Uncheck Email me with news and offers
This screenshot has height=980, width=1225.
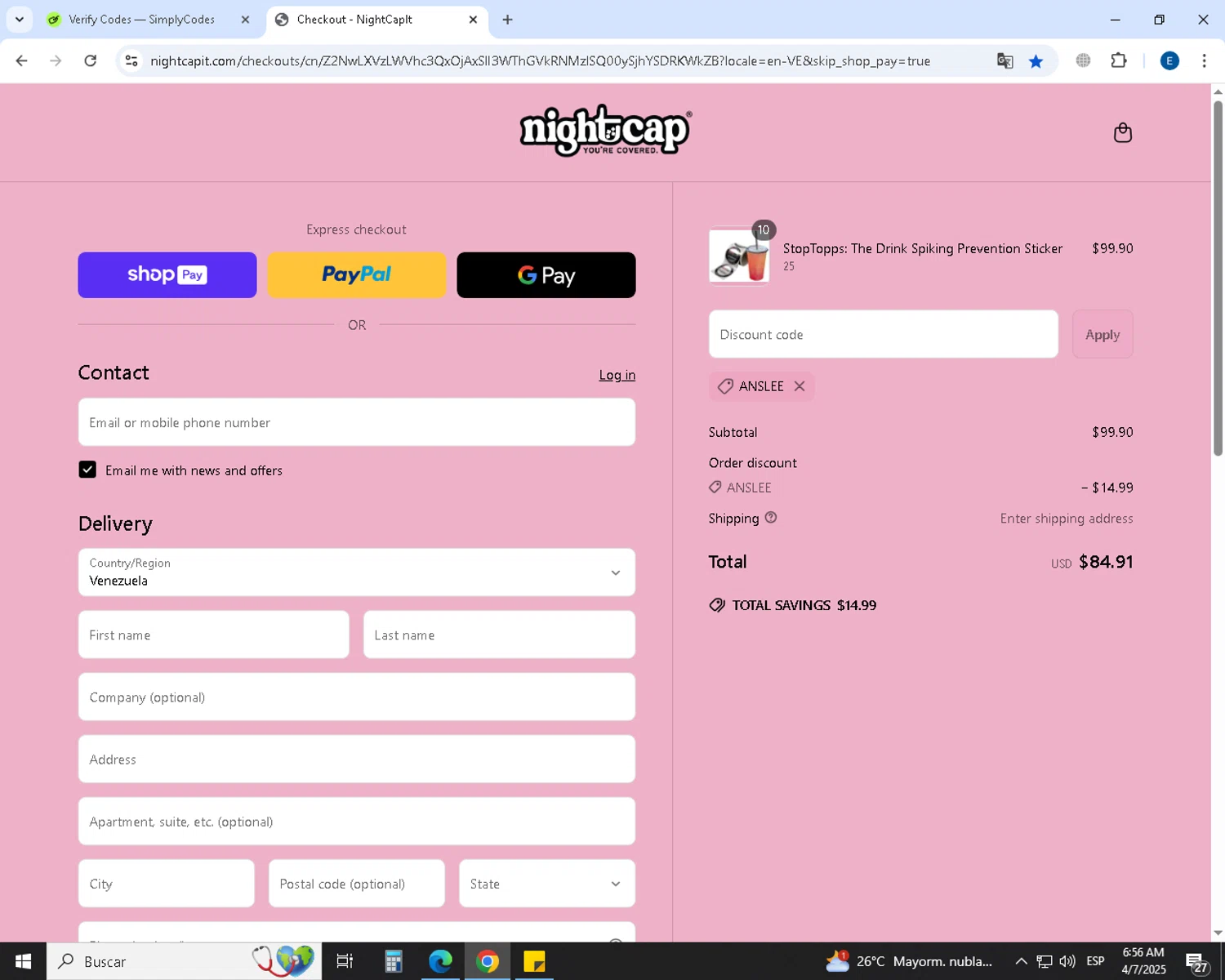[87, 470]
